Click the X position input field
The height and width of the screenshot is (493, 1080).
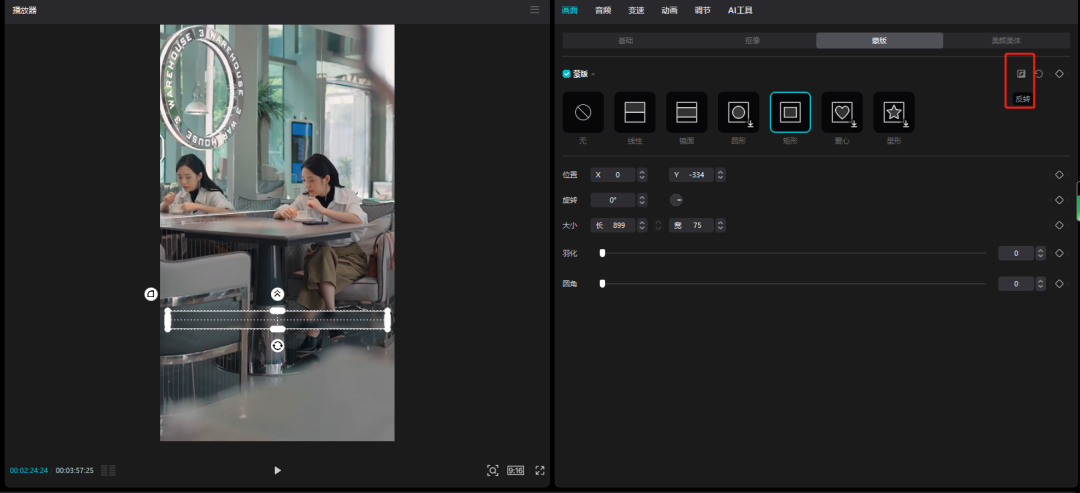click(x=614, y=175)
